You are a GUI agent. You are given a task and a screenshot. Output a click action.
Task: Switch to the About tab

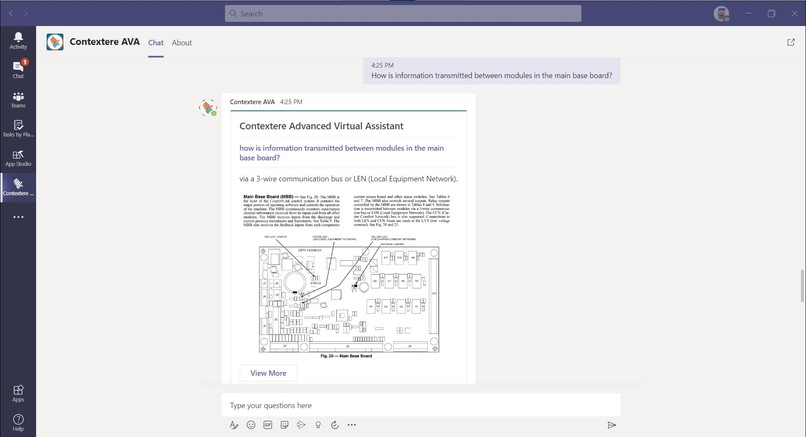pos(182,43)
